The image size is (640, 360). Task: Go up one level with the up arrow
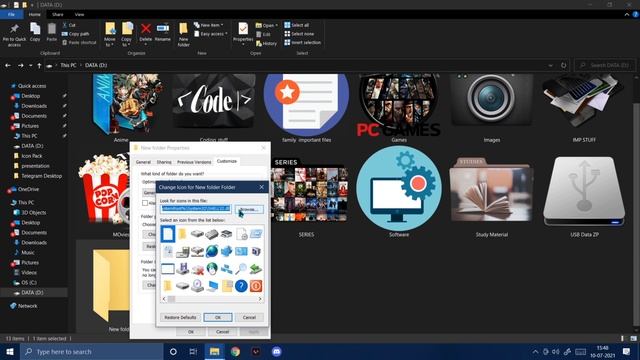coord(39,65)
